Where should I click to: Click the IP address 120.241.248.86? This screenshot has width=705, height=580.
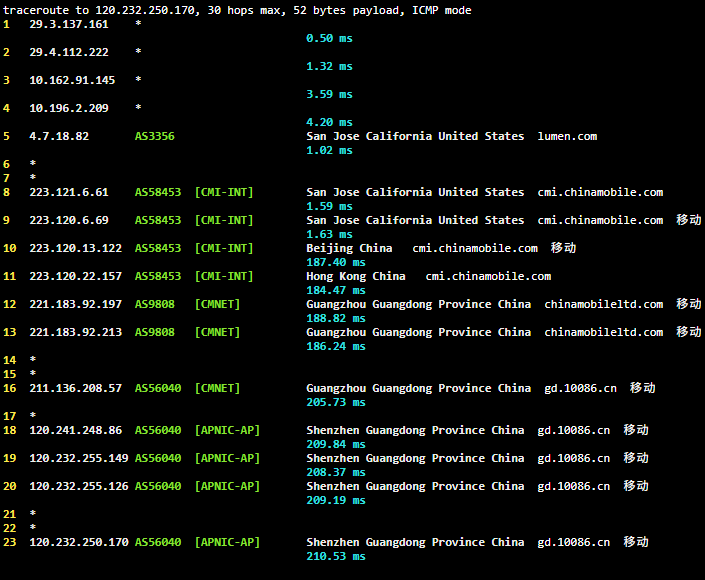(75, 430)
